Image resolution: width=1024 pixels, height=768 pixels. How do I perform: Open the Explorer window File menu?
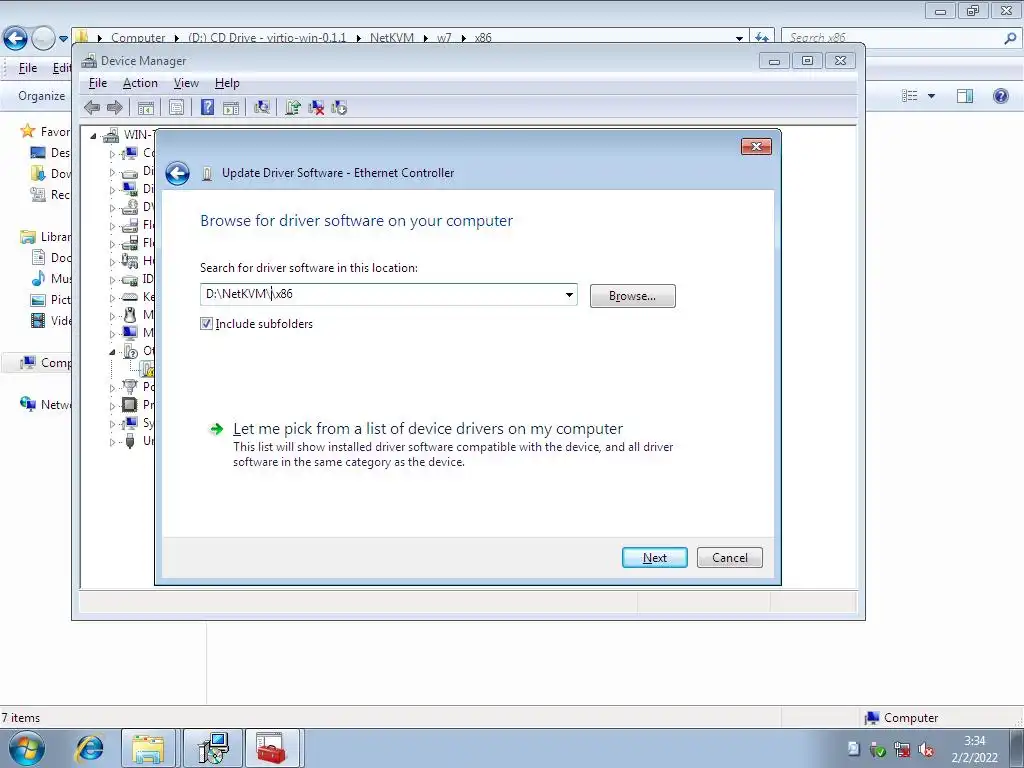27,68
